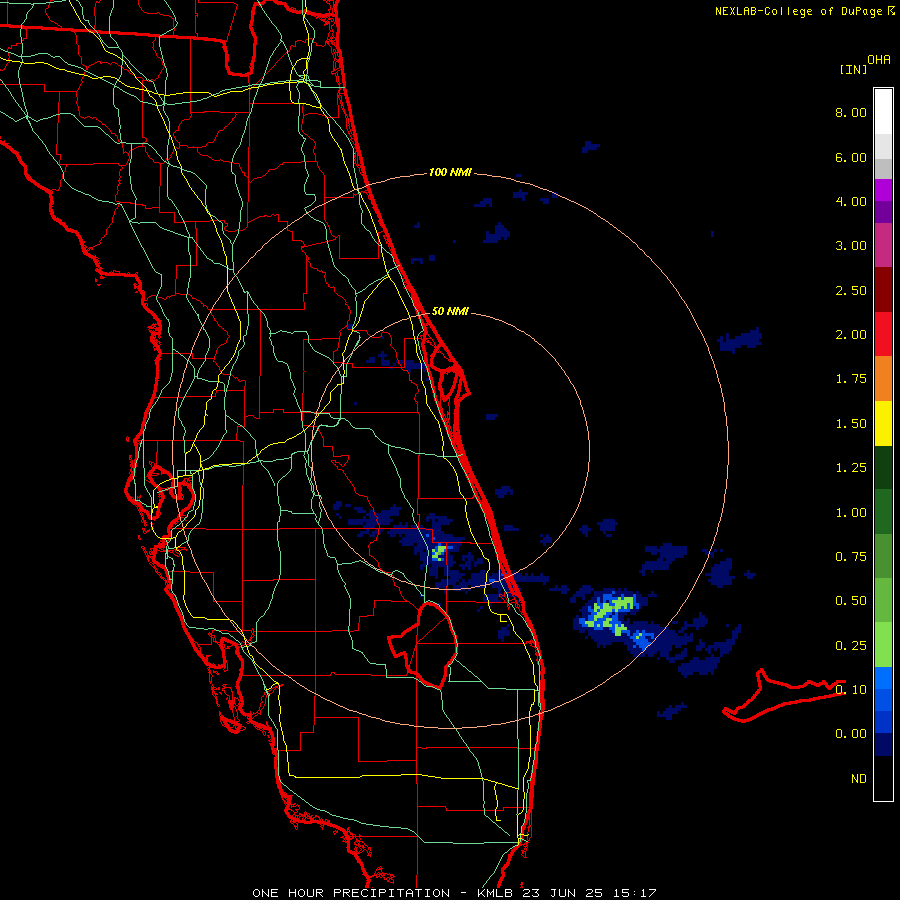
Task: Click the 0.25 legend value
Action: 851,646
